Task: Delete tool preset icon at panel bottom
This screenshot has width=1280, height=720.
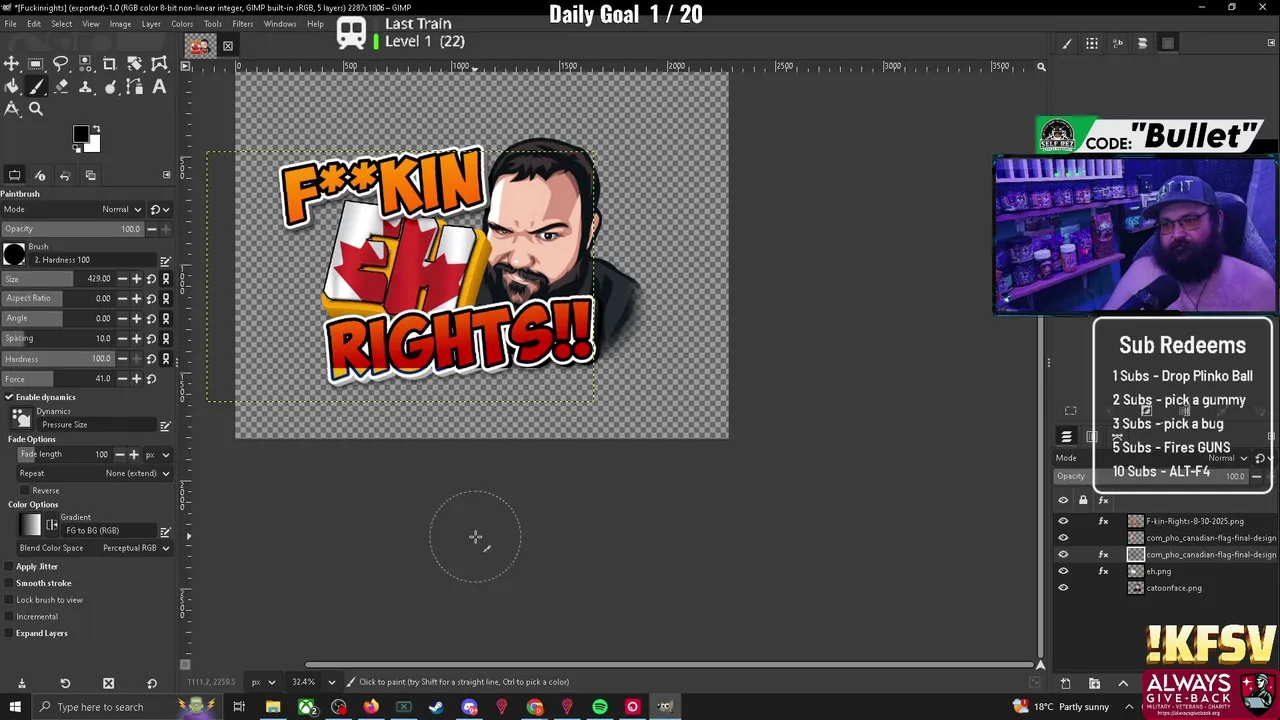Action: pos(108,683)
